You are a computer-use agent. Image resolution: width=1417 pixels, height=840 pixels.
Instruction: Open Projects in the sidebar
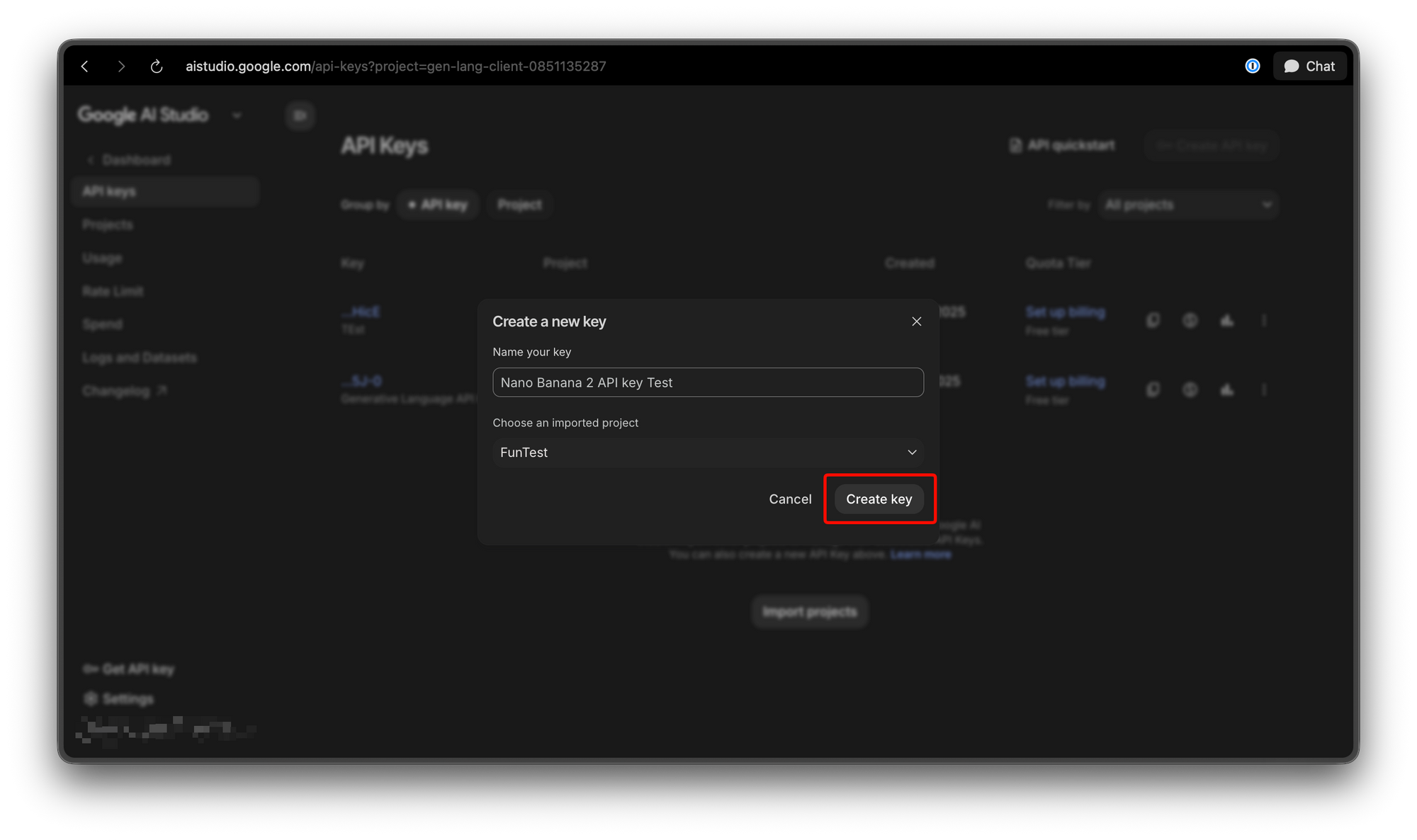(107, 225)
